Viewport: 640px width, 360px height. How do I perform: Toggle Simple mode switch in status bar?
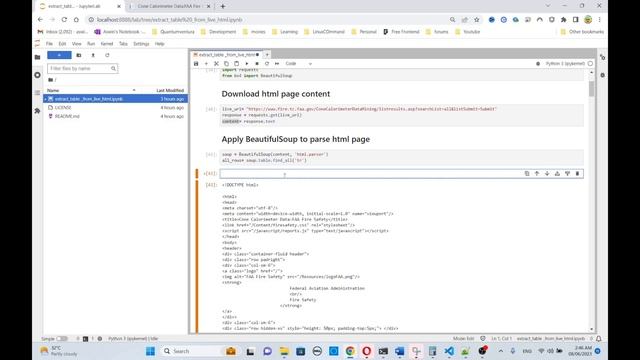coord(62,339)
